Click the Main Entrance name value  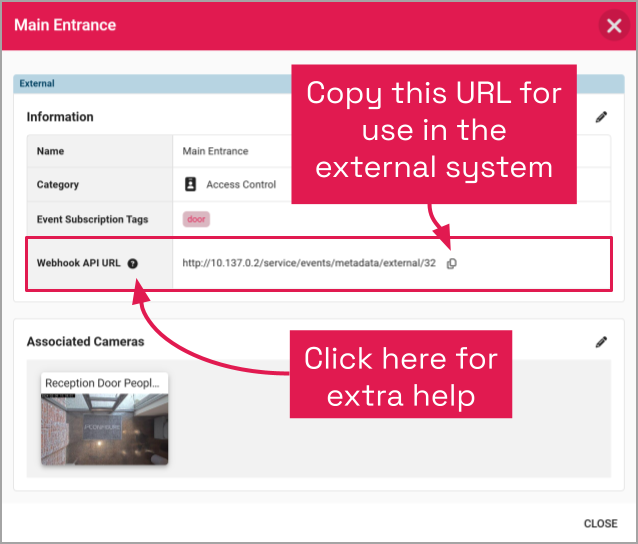[215, 151]
